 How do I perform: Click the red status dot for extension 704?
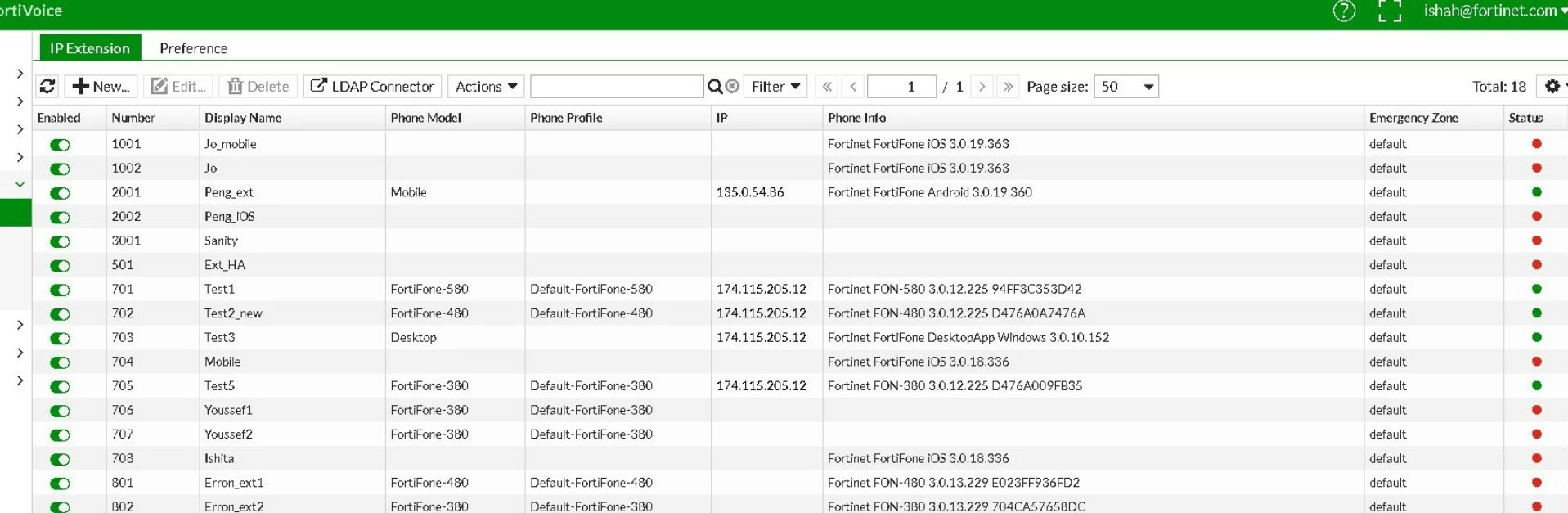[x=1536, y=362]
